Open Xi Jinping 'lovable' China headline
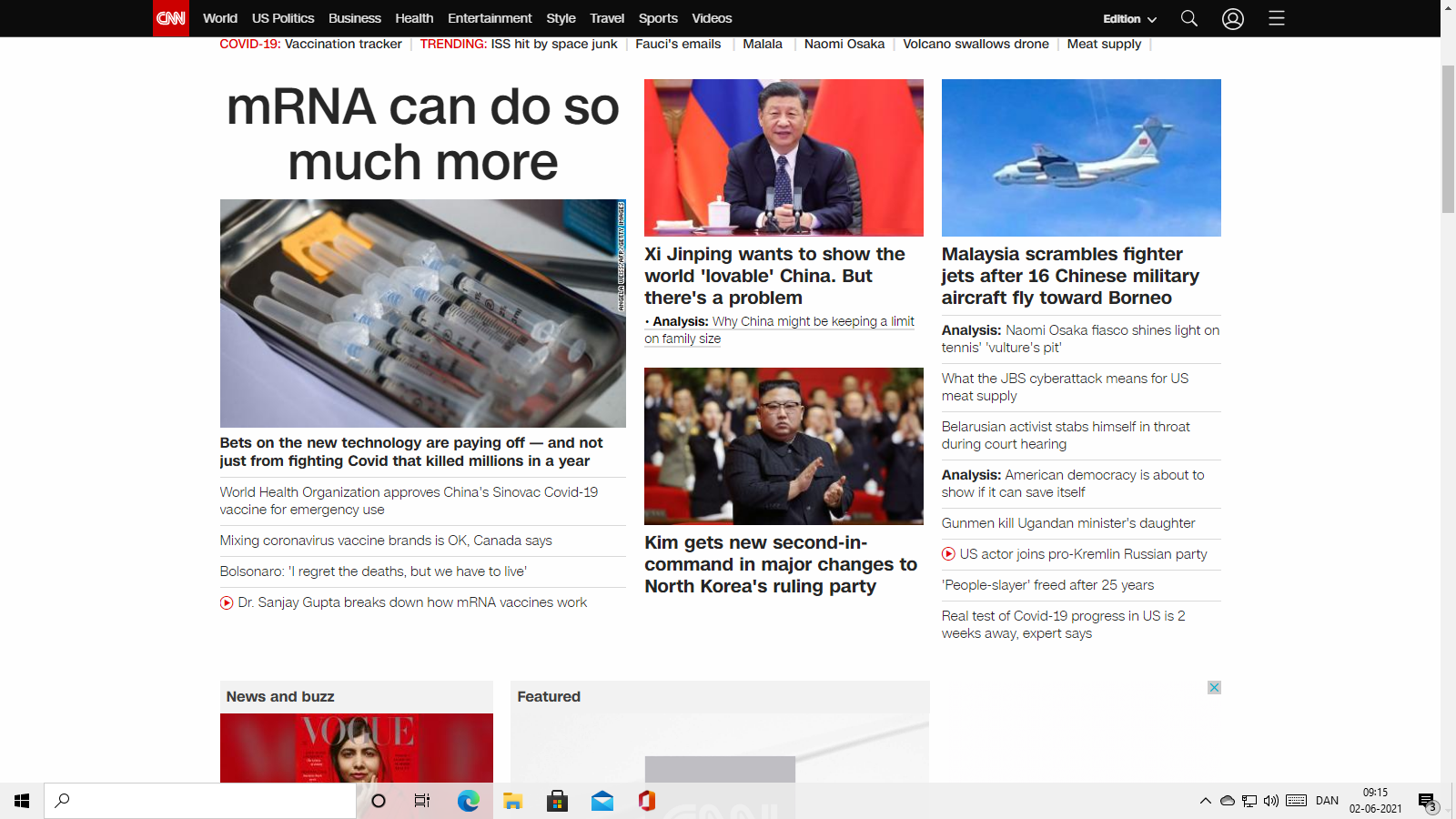 point(774,276)
